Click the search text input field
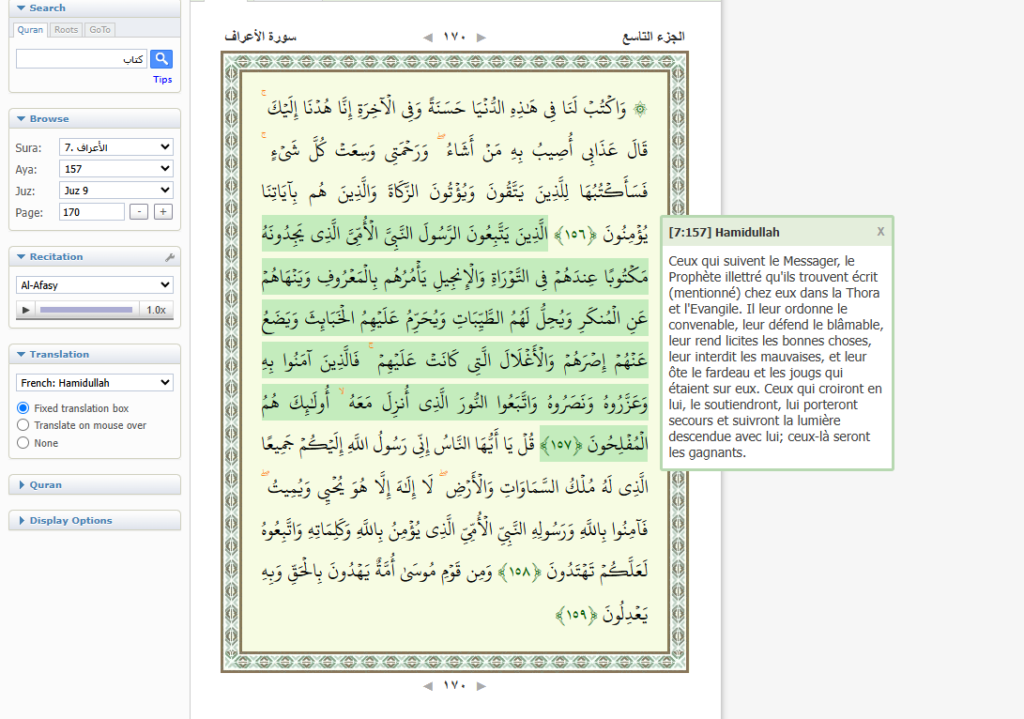This screenshot has width=1024, height=719. [81, 59]
